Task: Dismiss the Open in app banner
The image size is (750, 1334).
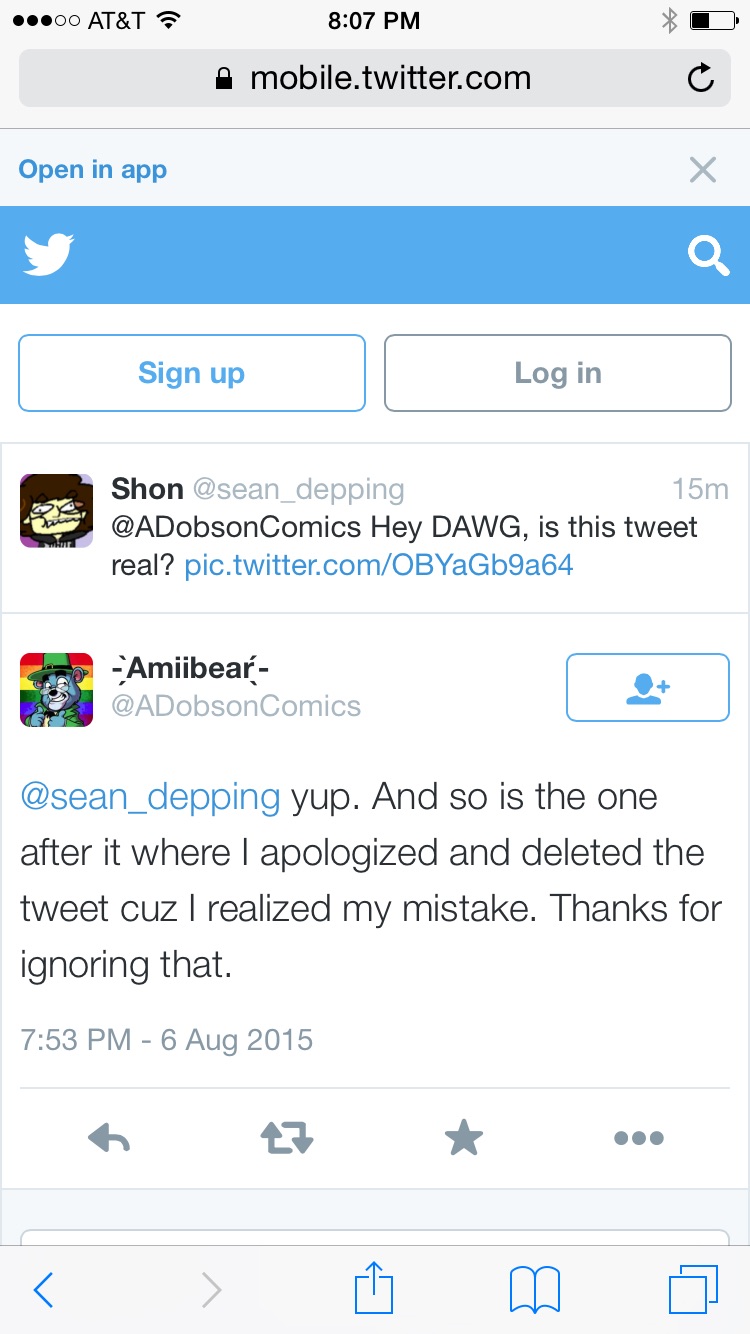Action: pos(703,170)
